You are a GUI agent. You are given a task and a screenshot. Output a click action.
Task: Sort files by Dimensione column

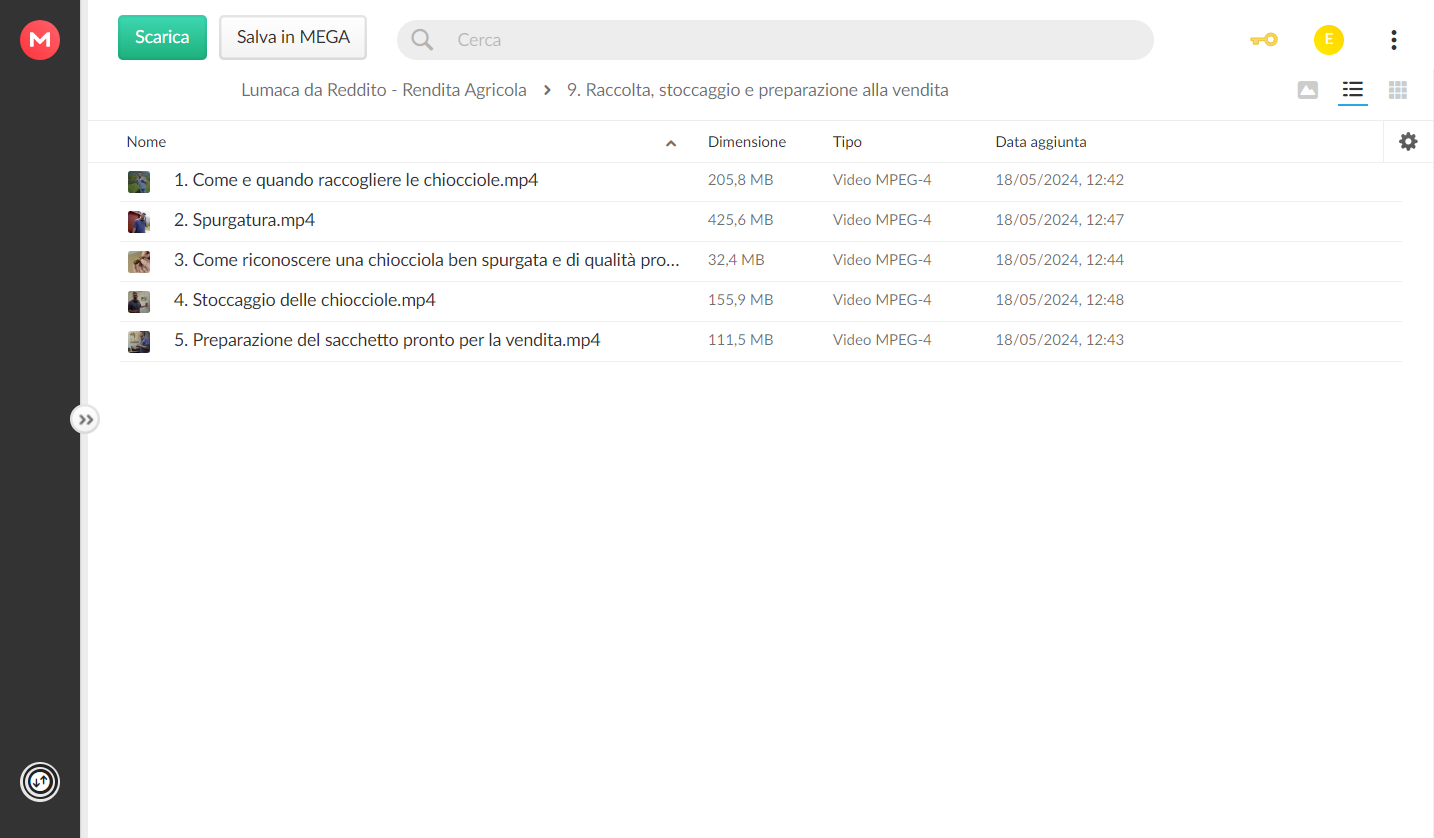pos(747,142)
